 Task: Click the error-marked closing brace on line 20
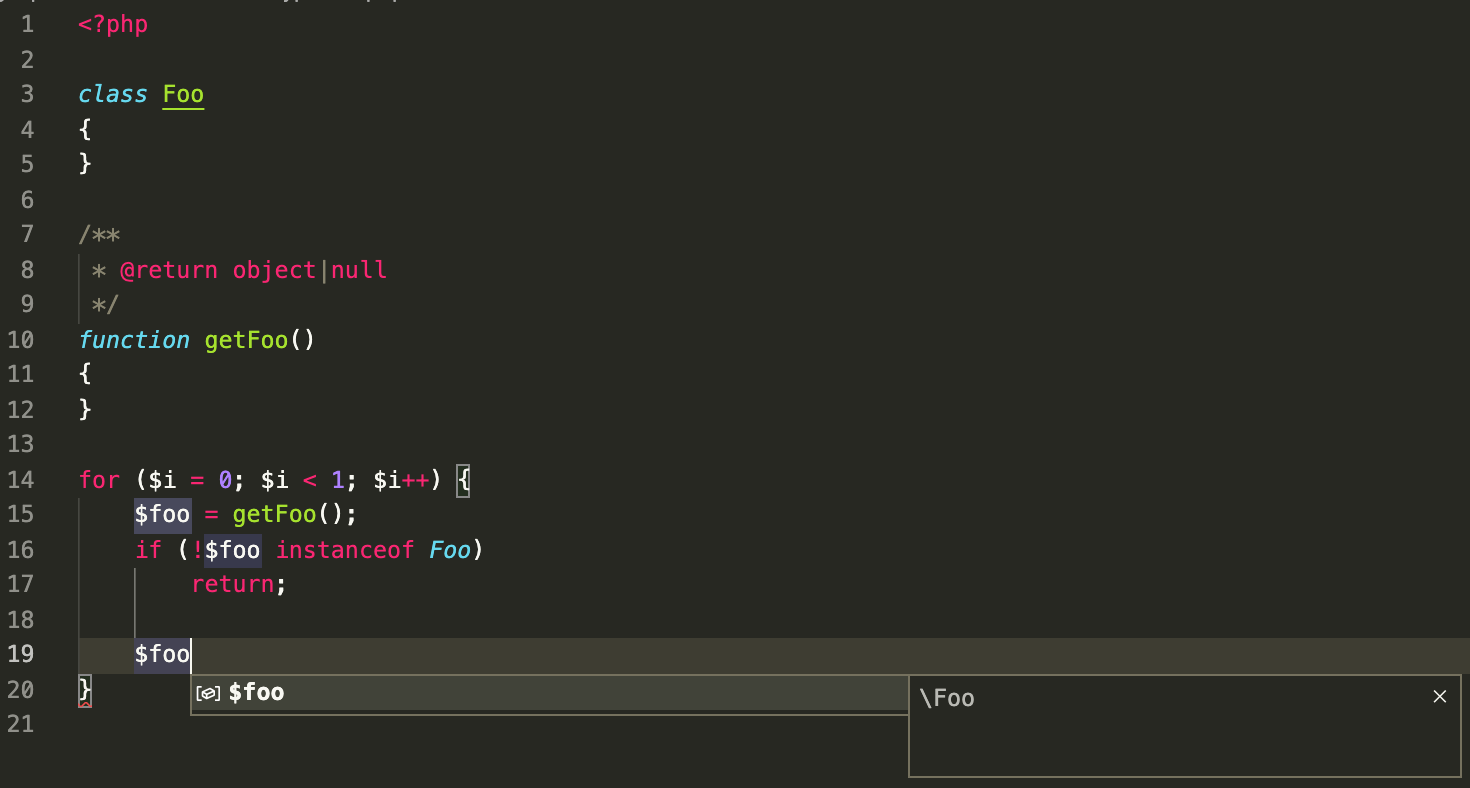(83, 689)
